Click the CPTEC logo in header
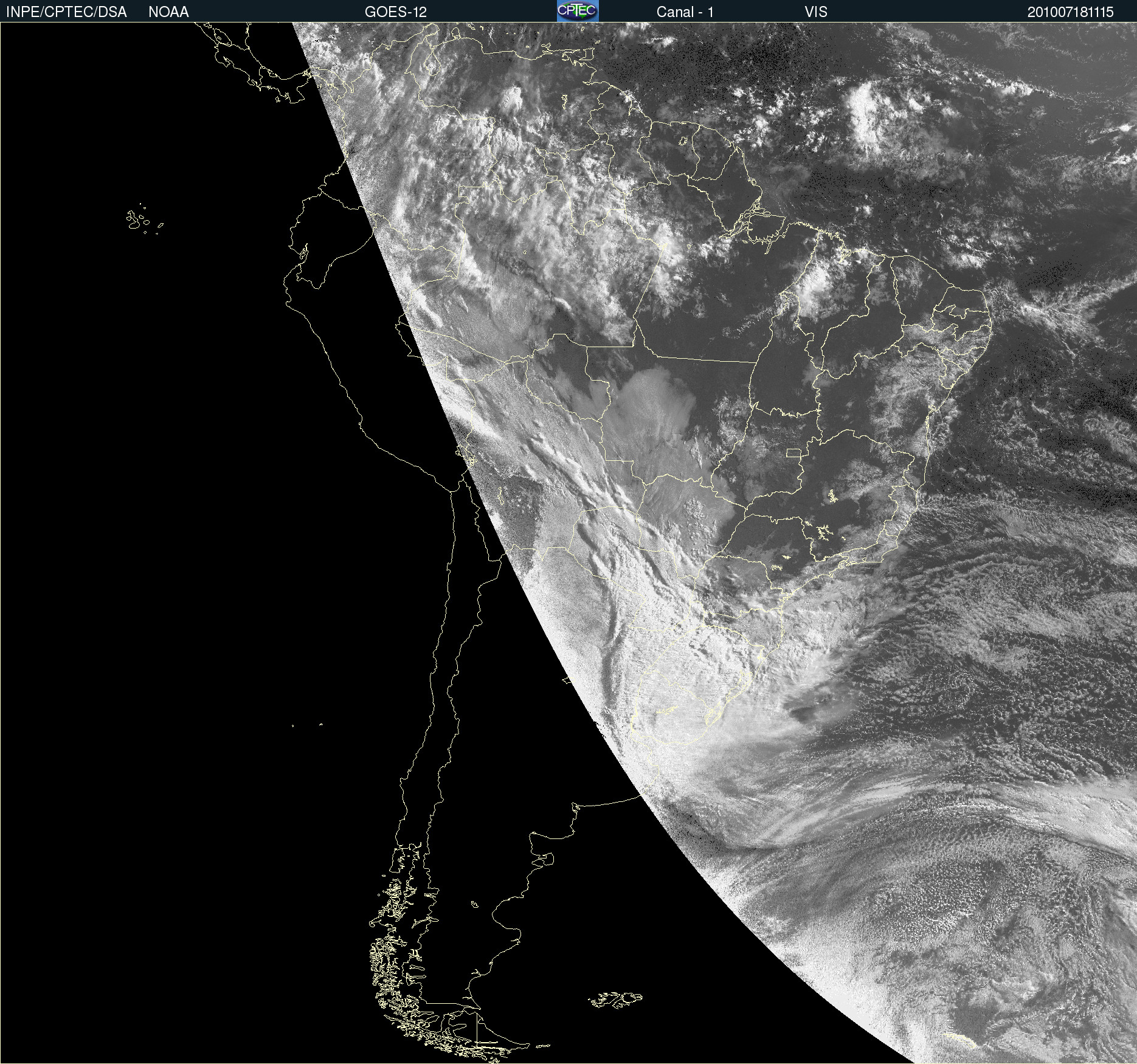The height and width of the screenshot is (1064, 1137). coord(578,11)
